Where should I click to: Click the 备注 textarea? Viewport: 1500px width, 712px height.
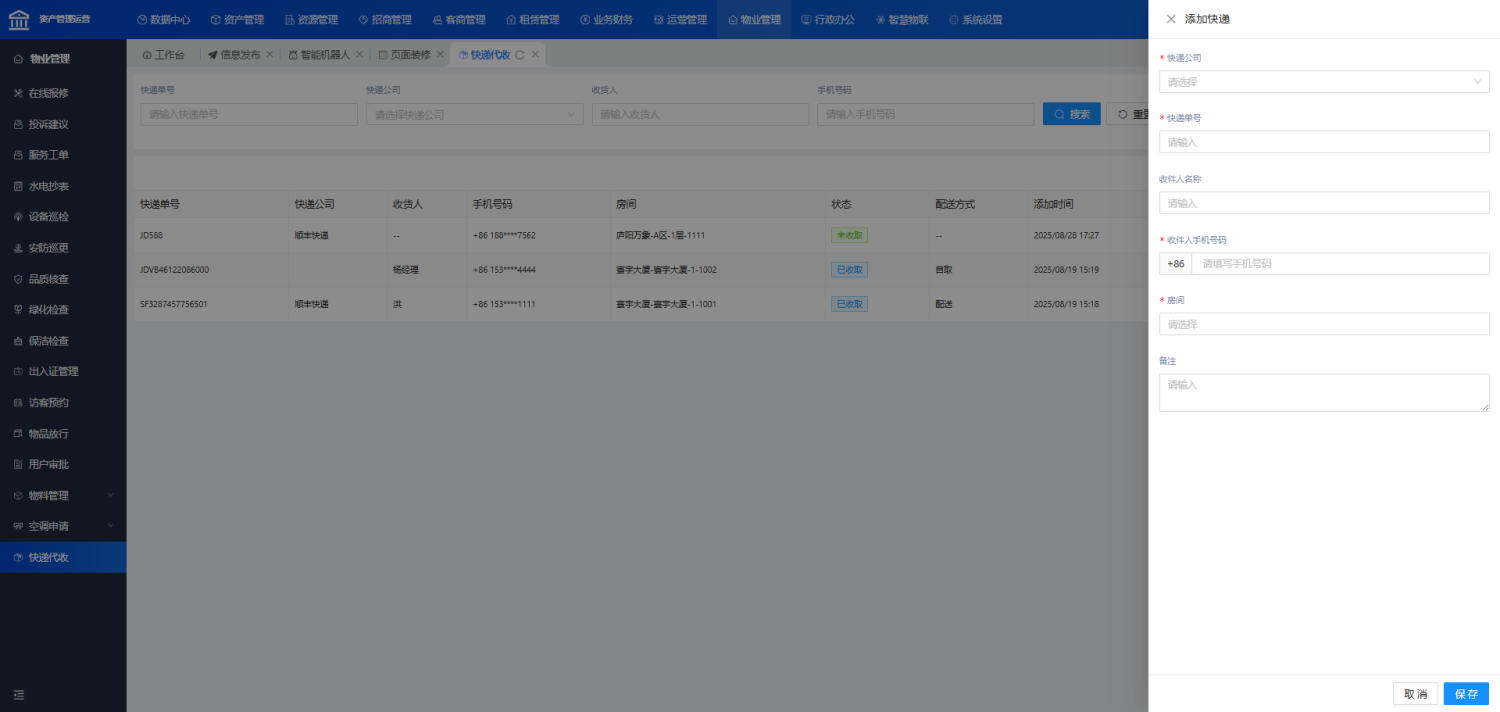(x=1324, y=393)
